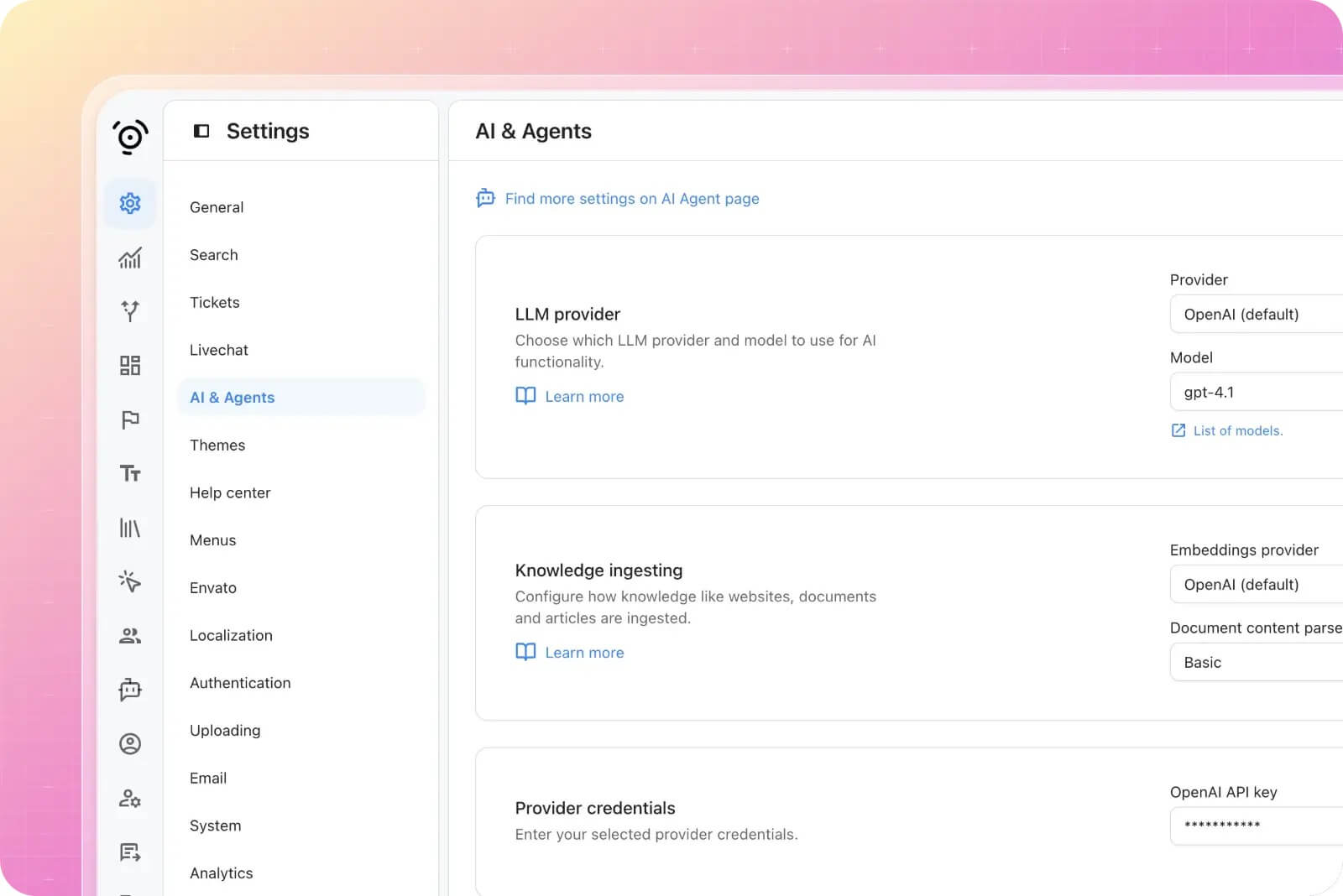Screen dimensions: 1343x896
Task: Click the settings gear sidebar icon
Action: pos(130,203)
